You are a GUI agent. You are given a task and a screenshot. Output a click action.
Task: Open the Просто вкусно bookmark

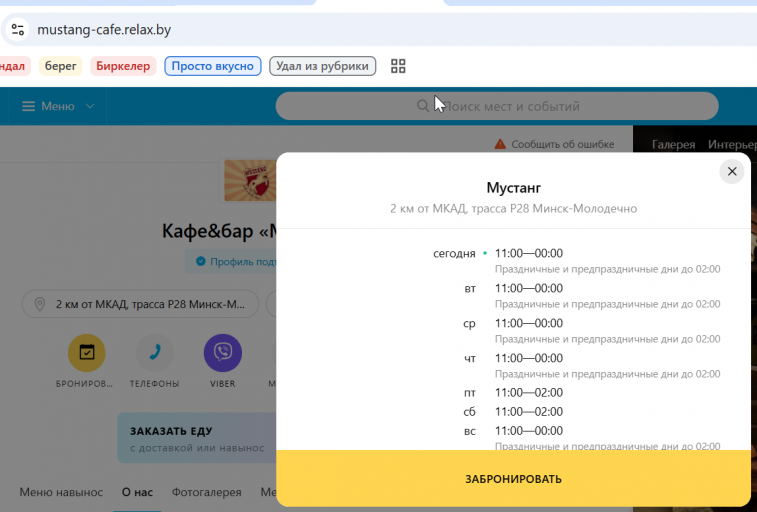tap(212, 66)
